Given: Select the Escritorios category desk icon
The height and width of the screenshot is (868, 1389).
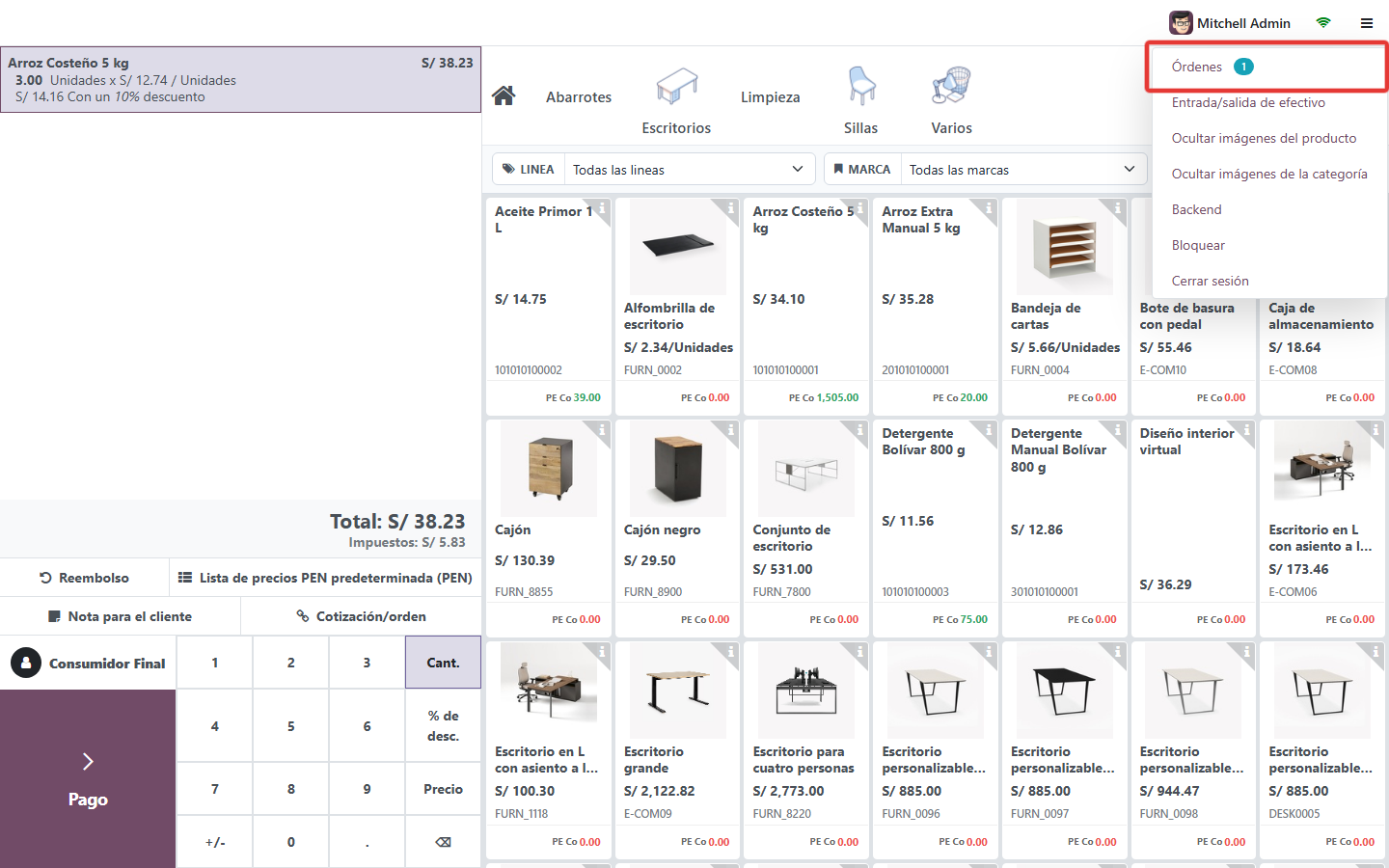Looking at the screenshot, I should 676,86.
